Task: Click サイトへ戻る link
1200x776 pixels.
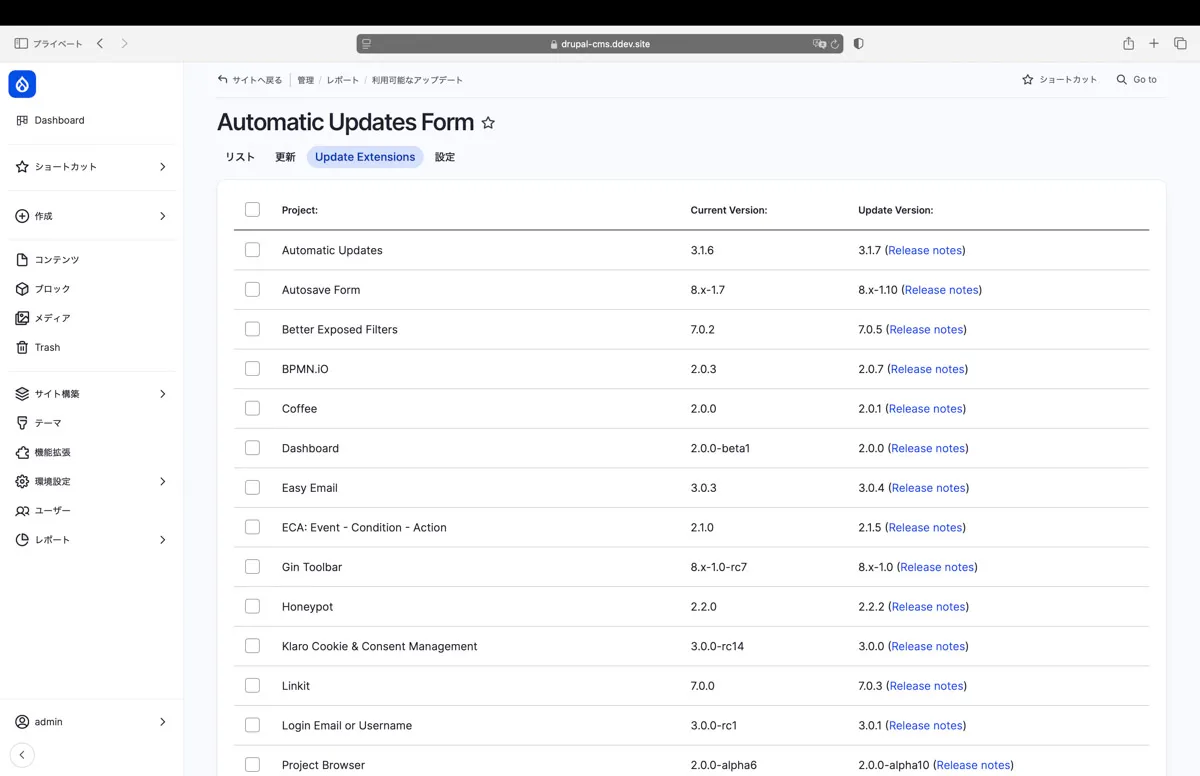Action: (250, 80)
